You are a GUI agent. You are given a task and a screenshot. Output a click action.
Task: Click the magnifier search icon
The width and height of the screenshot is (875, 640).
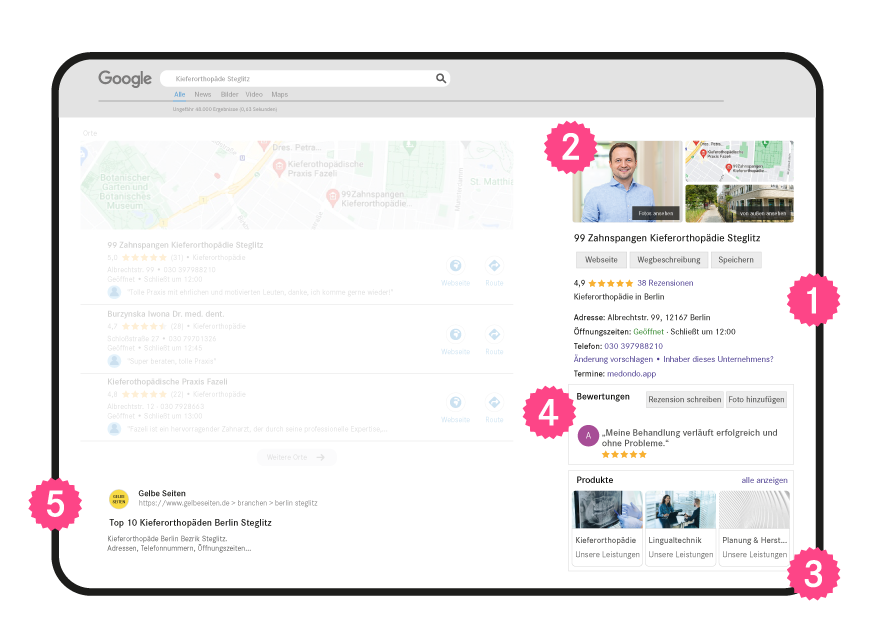pyautogui.click(x=441, y=78)
